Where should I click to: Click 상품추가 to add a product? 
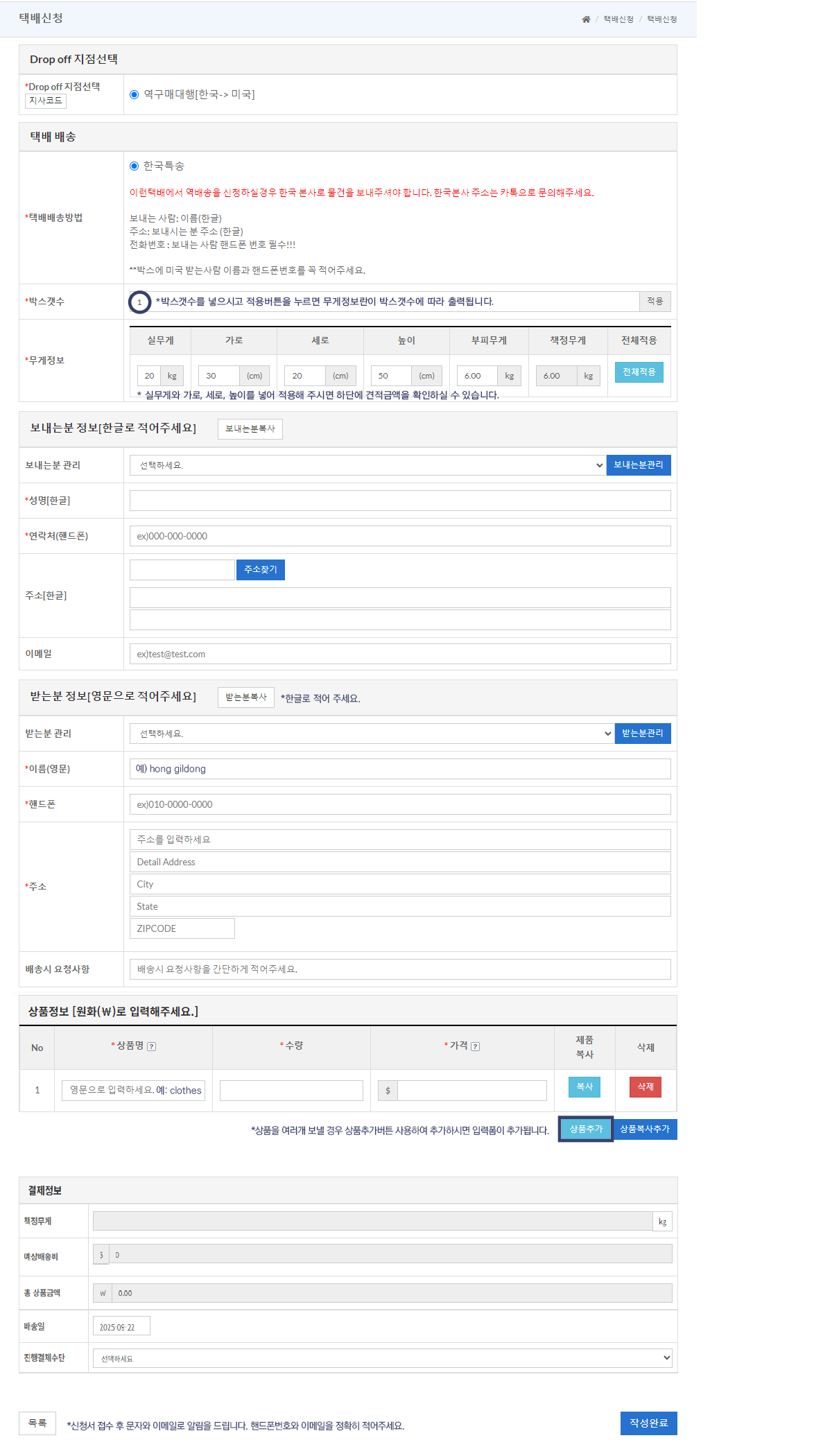click(586, 1129)
